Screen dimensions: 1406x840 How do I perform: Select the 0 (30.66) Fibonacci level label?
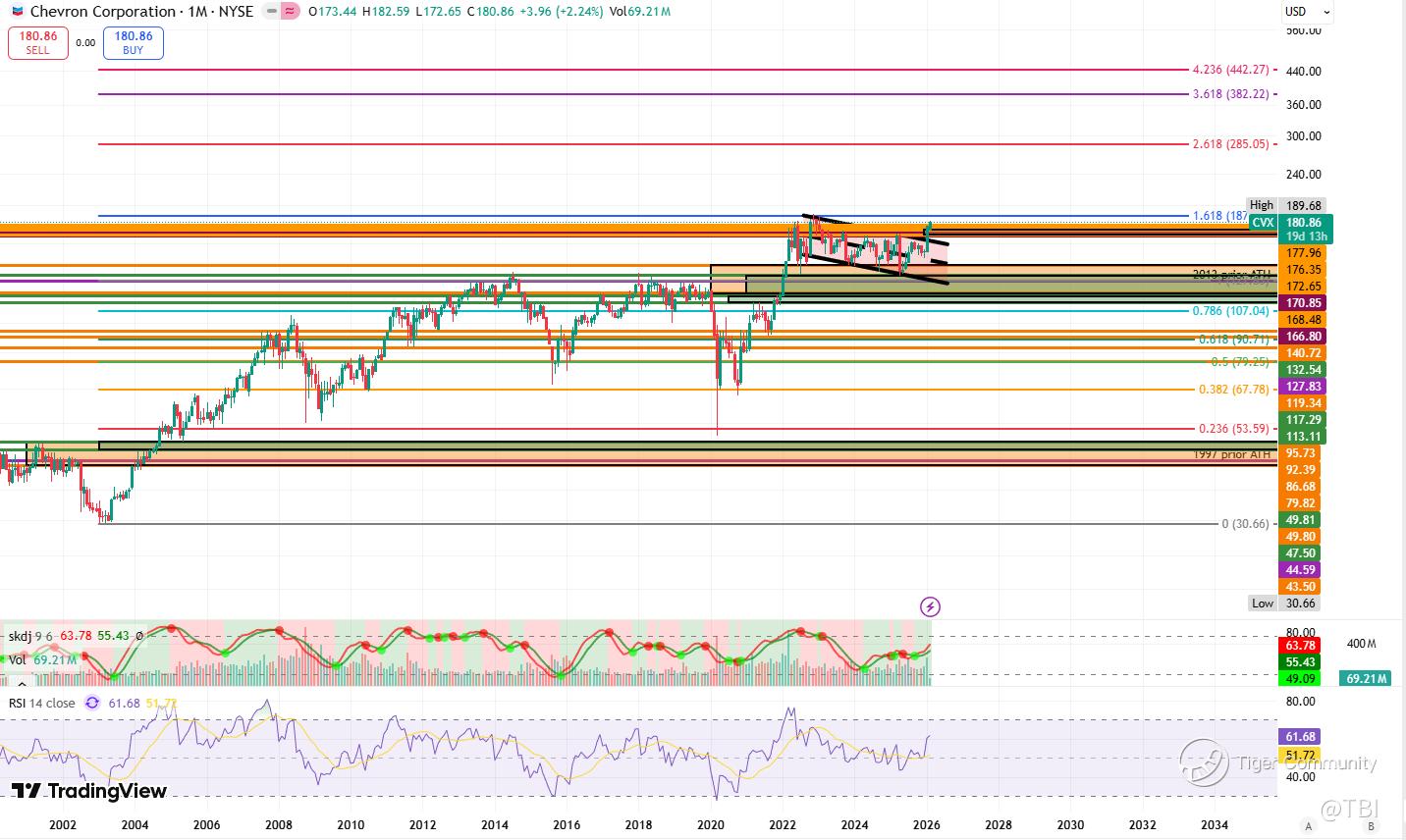click(x=1246, y=524)
